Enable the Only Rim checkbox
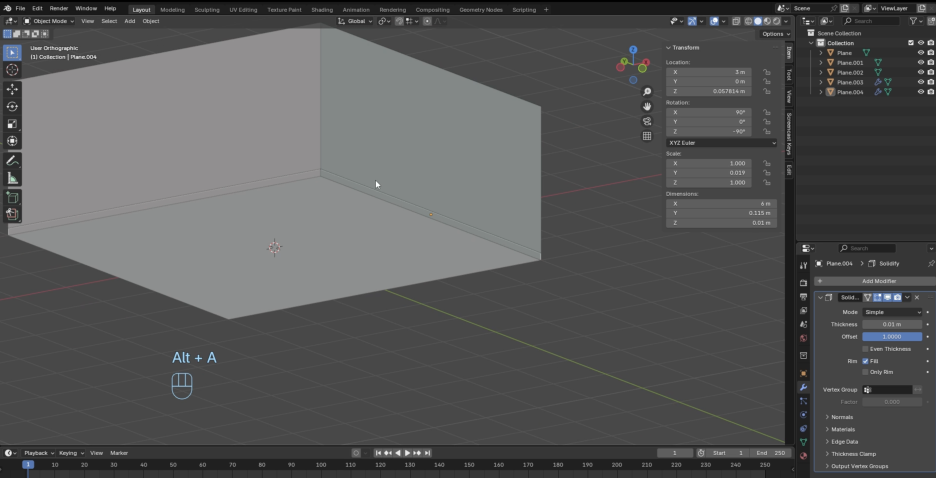936x478 pixels. click(x=865, y=372)
